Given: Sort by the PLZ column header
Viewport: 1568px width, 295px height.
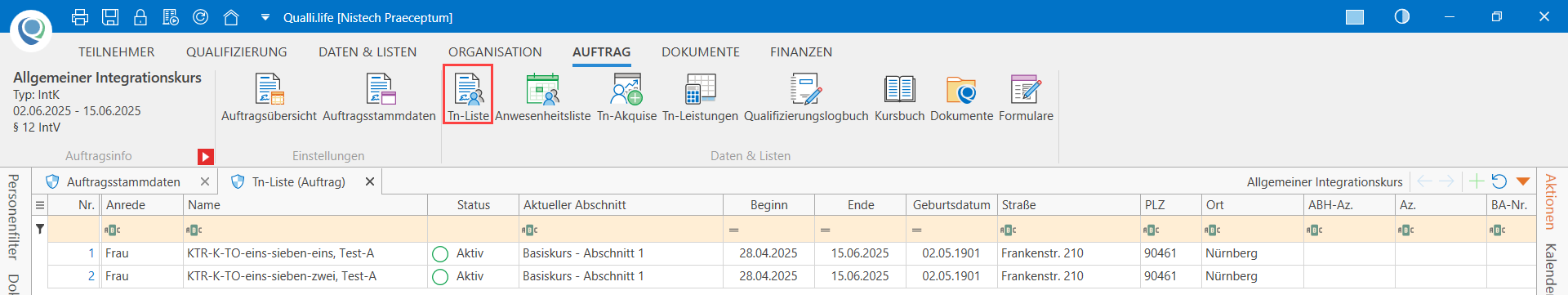Looking at the screenshot, I should point(1171,205).
